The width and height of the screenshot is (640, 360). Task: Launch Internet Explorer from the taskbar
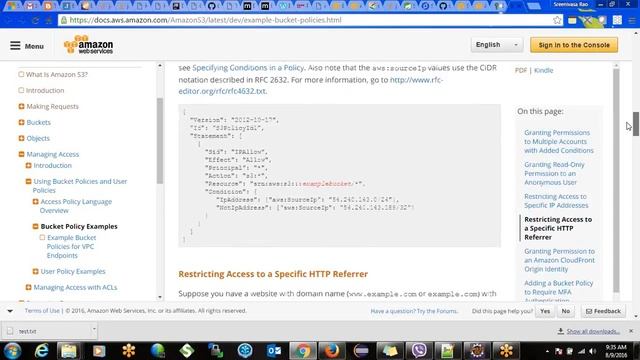(41, 351)
